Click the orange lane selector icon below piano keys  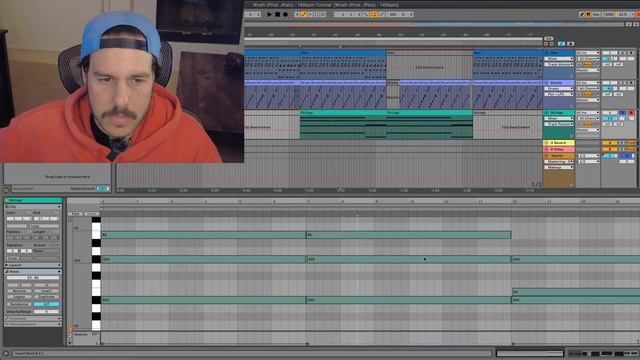pyautogui.click(x=70, y=329)
